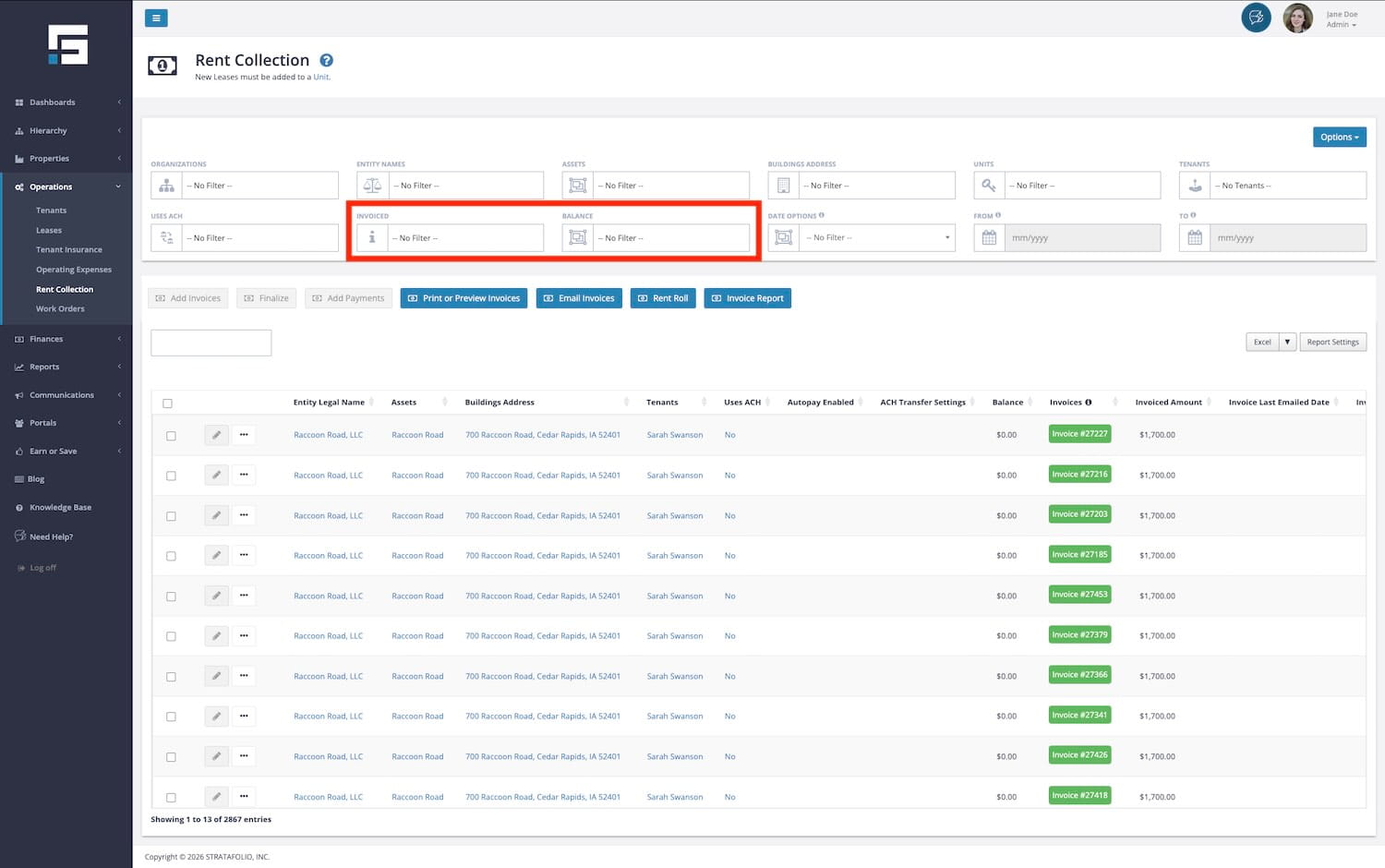Image resolution: width=1385 pixels, height=868 pixels.
Task: Click the info icon next to Invoices column header
Action: coord(1089,403)
